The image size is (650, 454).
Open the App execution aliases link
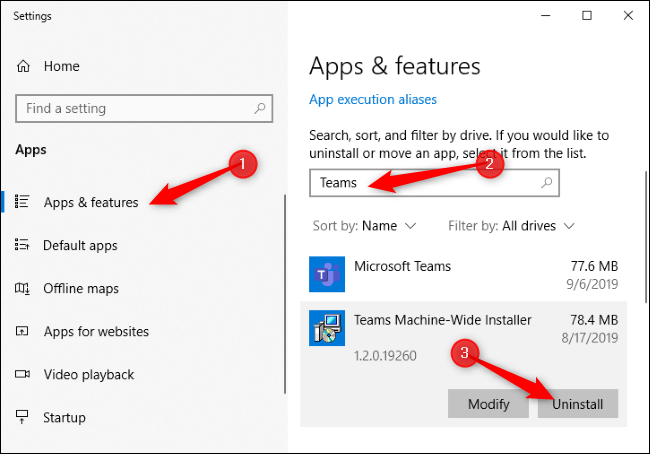coord(373,100)
